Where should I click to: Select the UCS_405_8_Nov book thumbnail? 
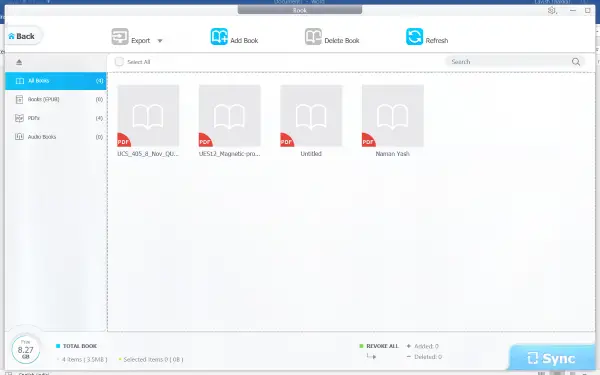[x=148, y=116]
